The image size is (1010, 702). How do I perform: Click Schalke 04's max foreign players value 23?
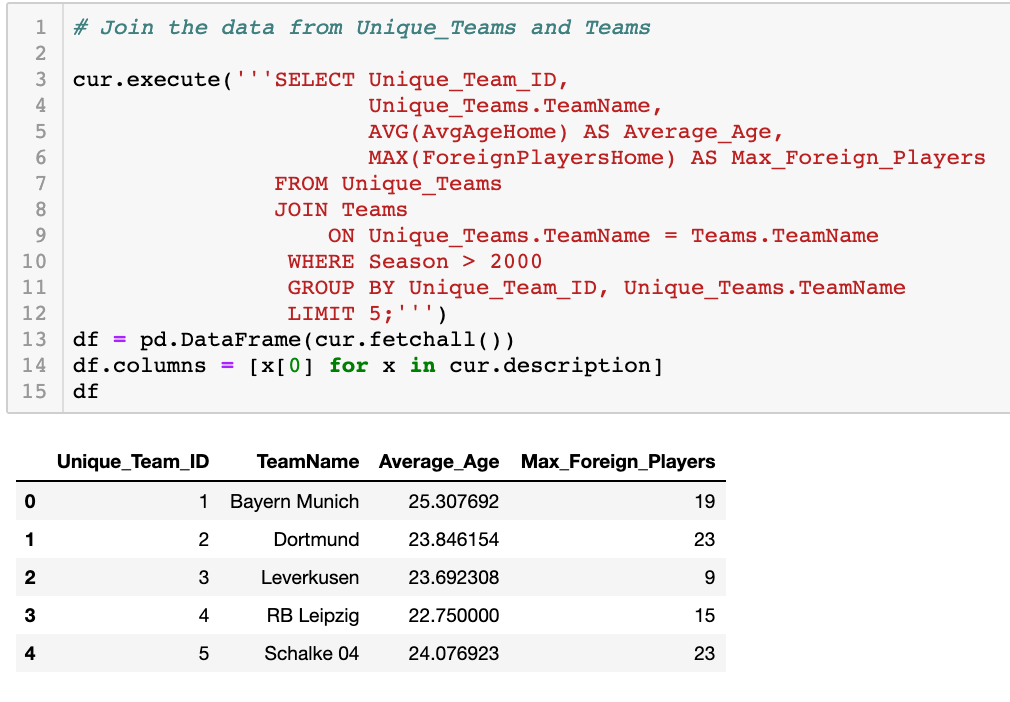point(705,654)
